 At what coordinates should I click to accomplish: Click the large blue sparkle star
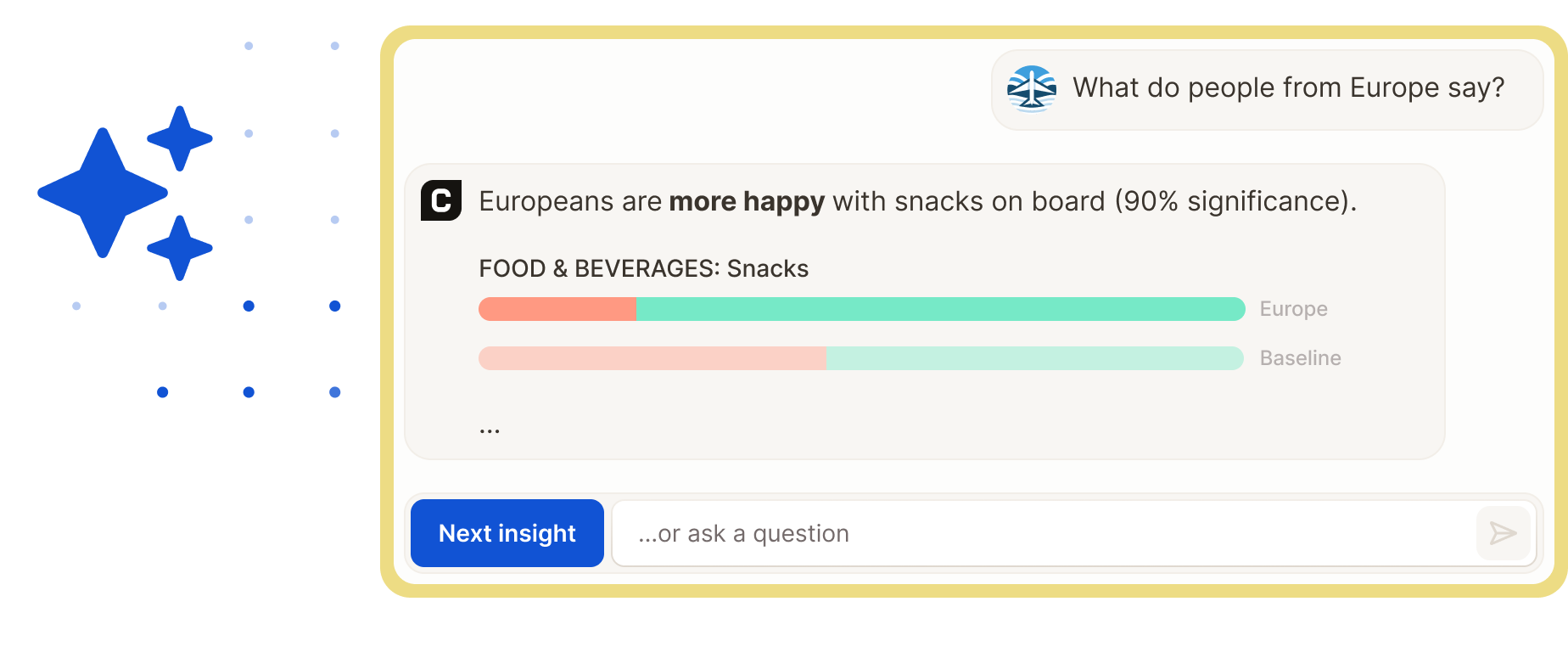point(103,193)
